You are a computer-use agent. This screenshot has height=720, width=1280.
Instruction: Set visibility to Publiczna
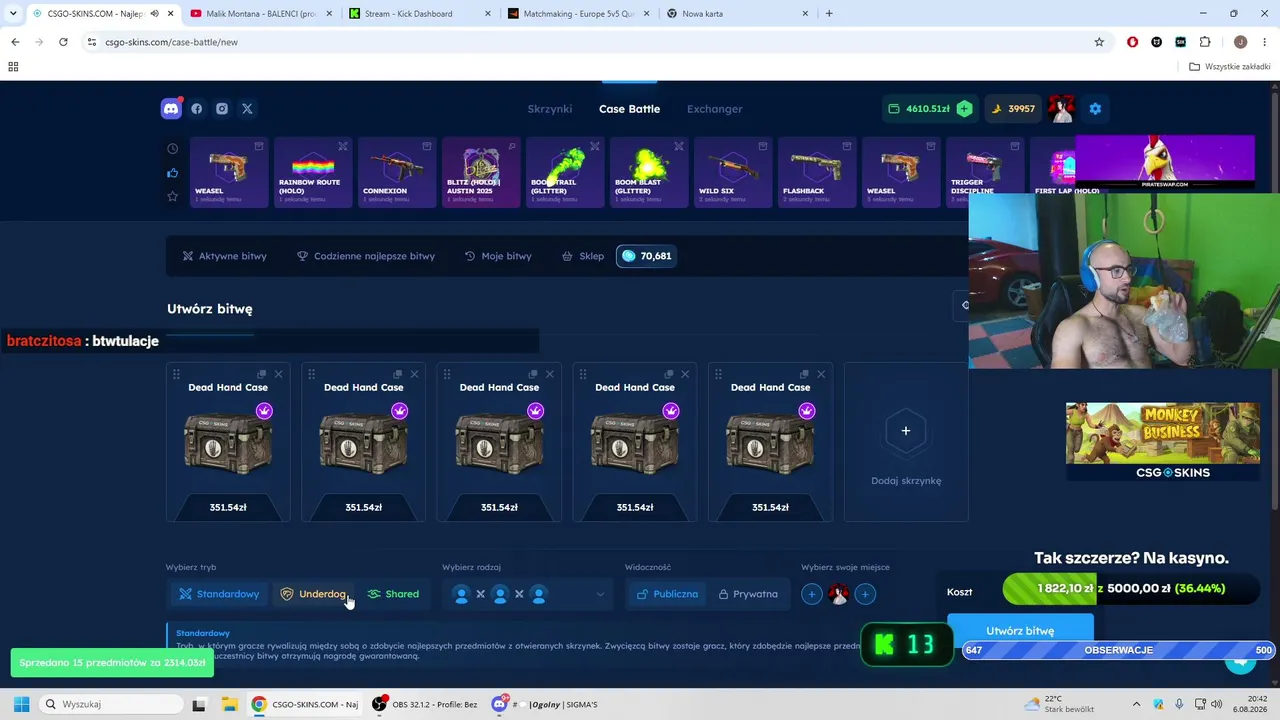667,594
